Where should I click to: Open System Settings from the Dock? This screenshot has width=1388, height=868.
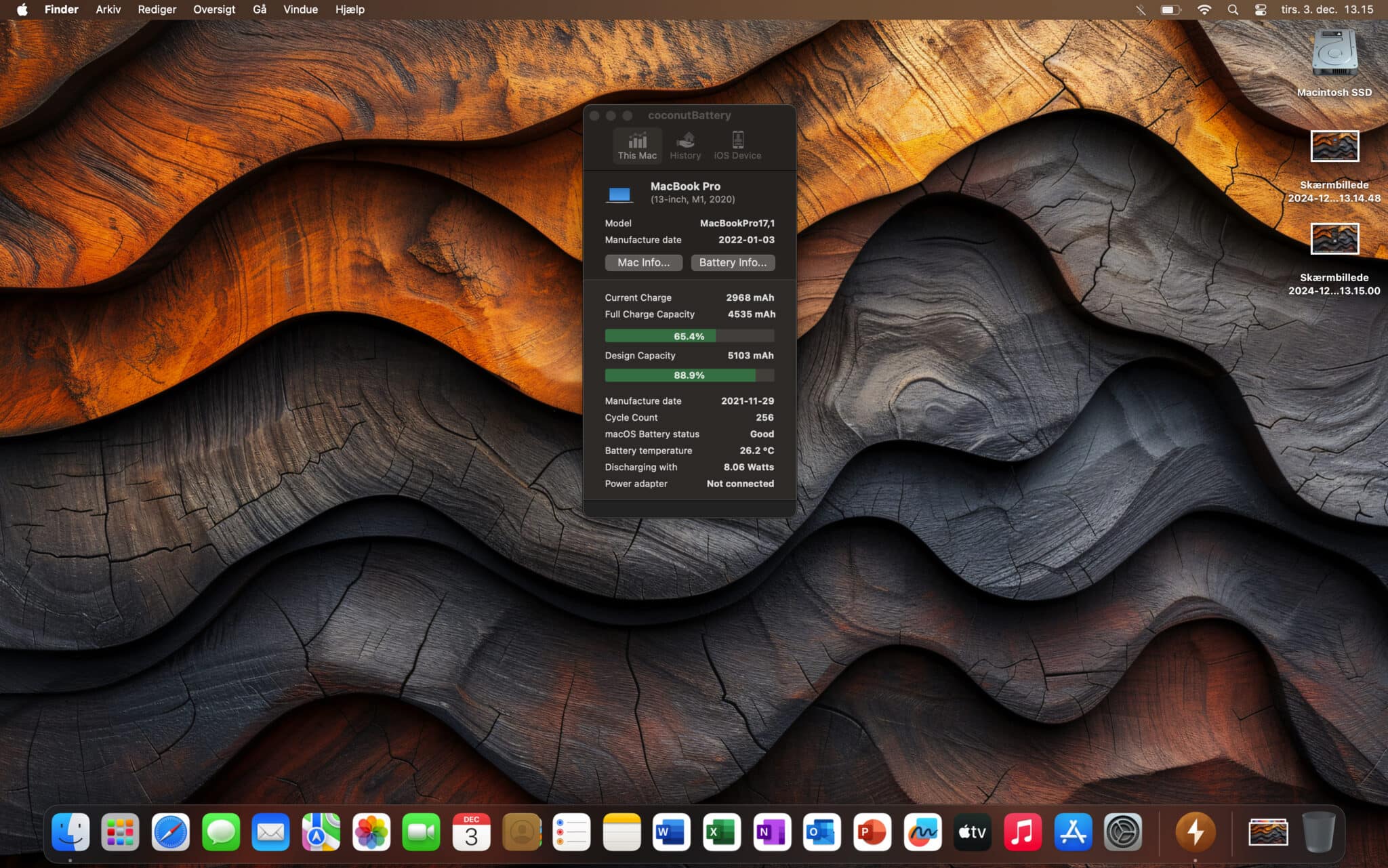click(x=1122, y=832)
